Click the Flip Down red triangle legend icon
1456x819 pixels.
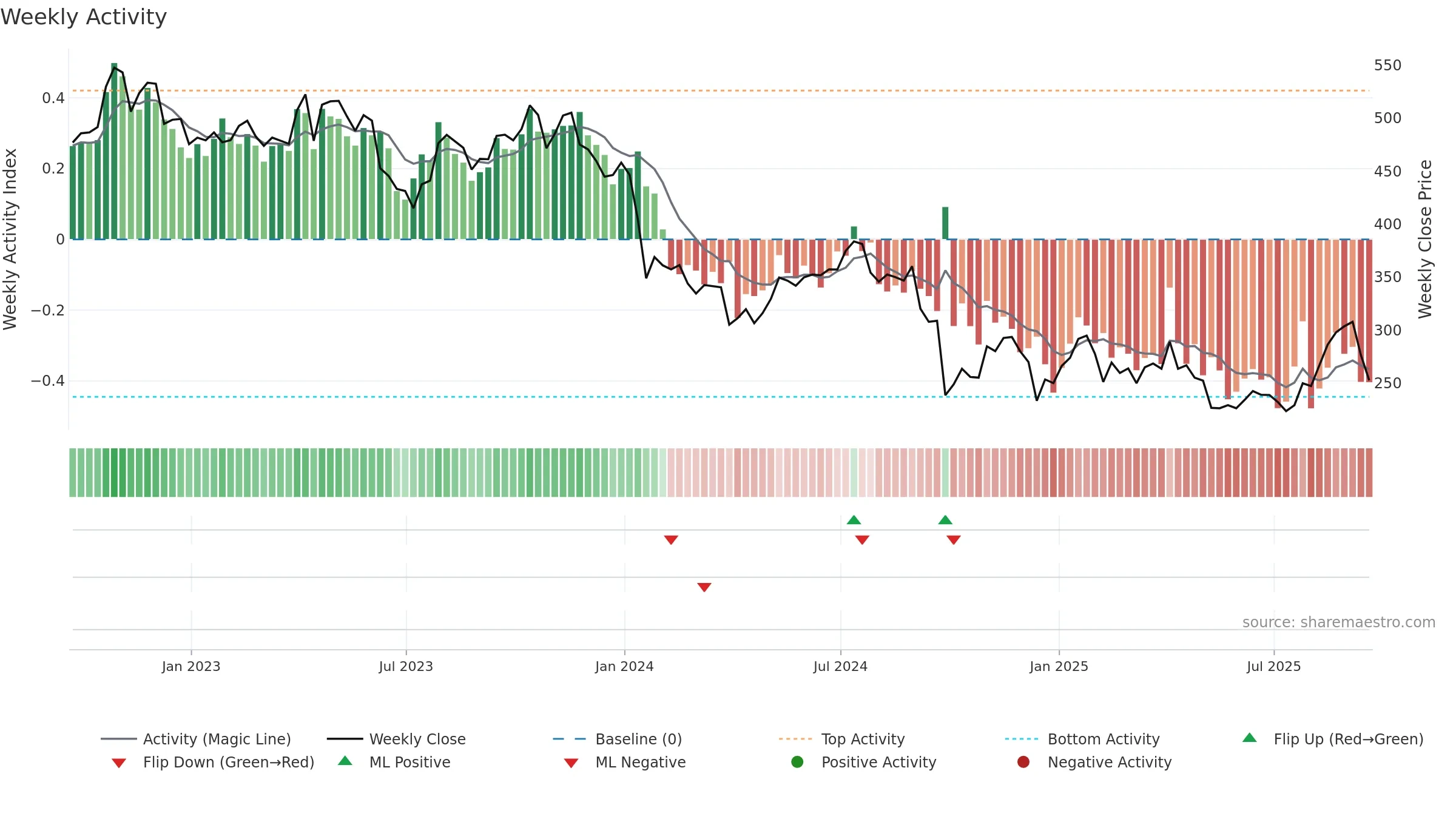(x=119, y=763)
